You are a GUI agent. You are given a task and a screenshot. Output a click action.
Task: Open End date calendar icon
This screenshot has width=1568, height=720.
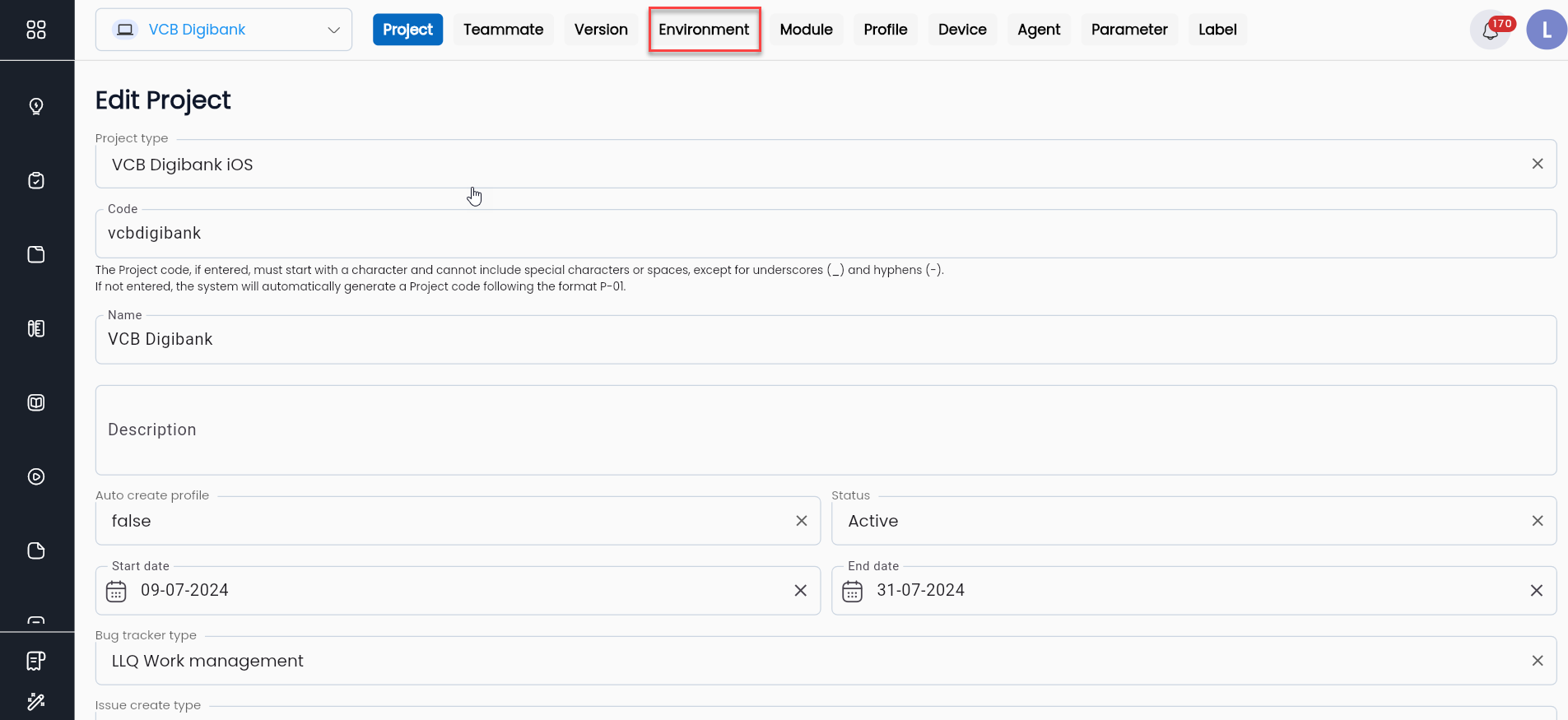pyautogui.click(x=852, y=591)
